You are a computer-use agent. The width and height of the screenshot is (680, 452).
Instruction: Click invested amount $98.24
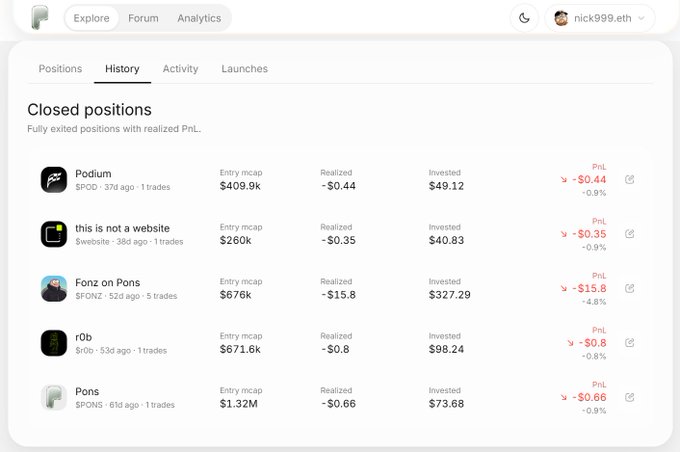446,349
